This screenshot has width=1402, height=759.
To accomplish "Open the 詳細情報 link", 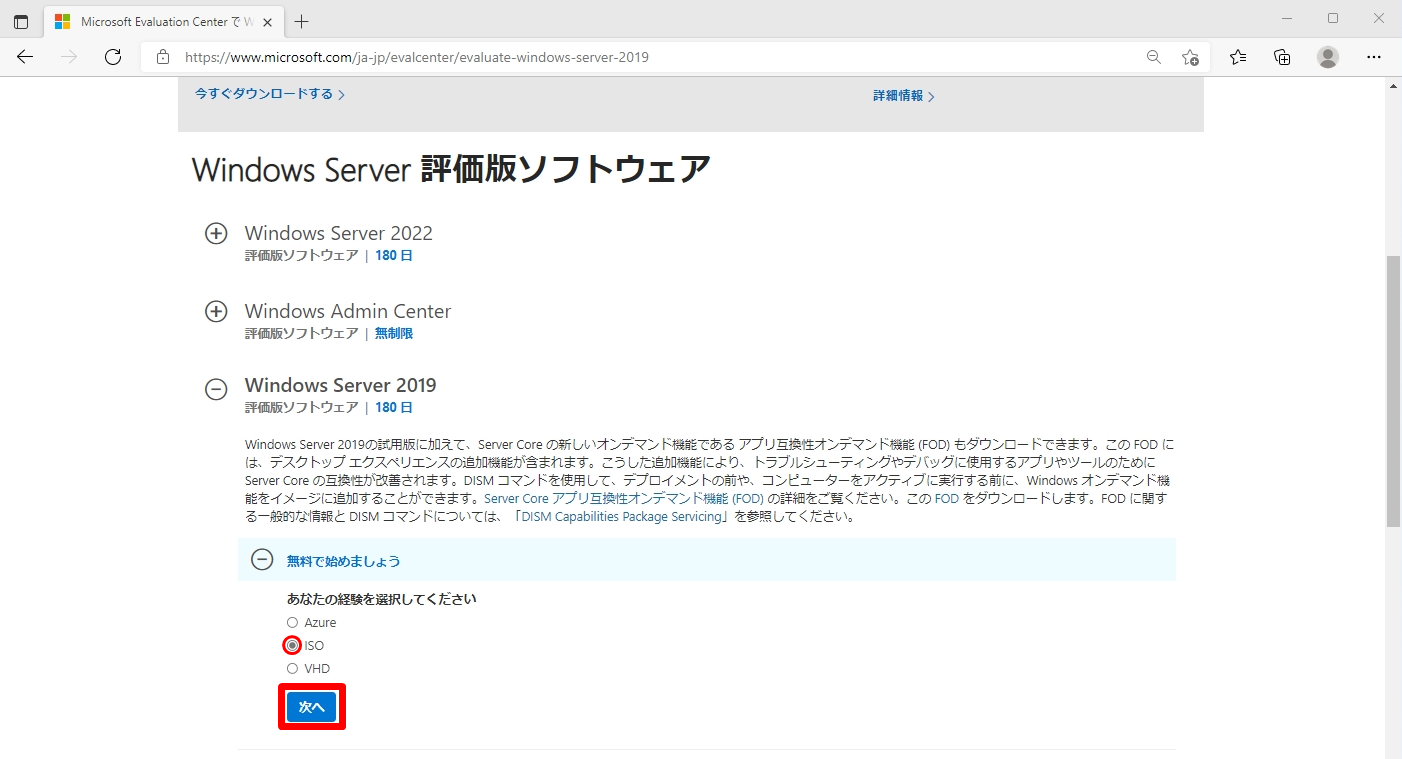I will (x=904, y=96).
